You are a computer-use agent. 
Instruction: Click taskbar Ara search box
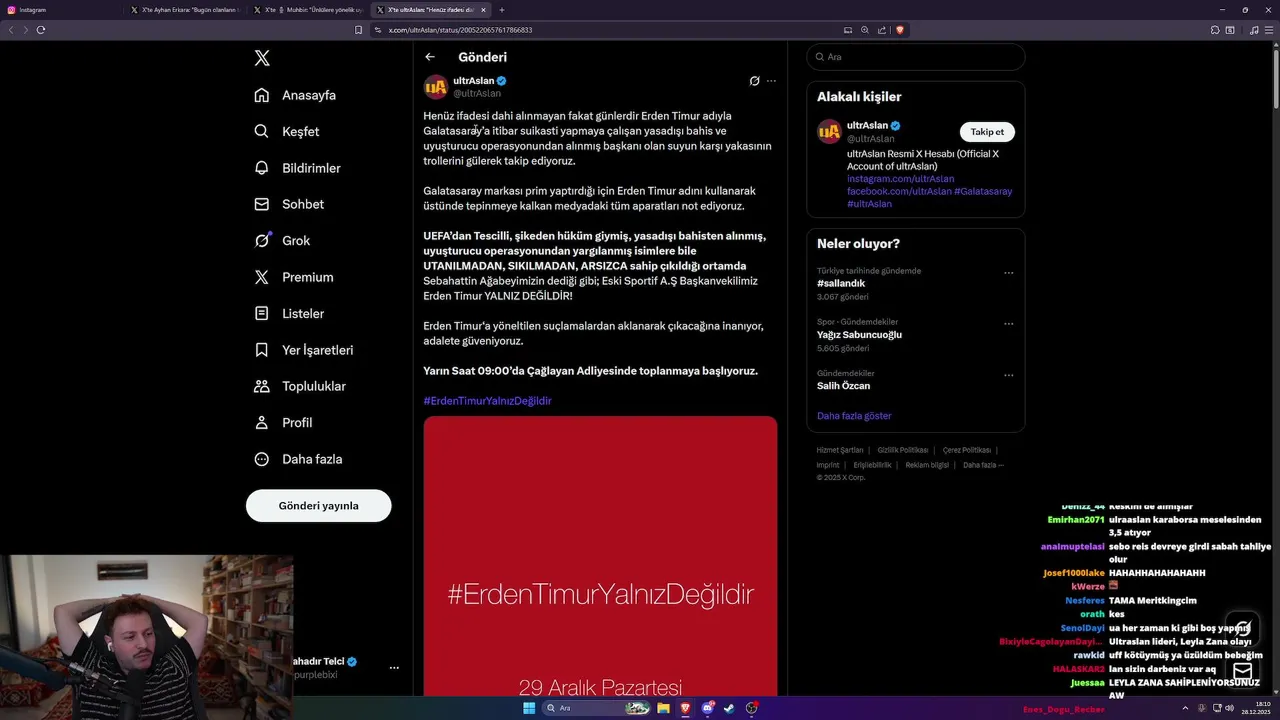pos(598,708)
